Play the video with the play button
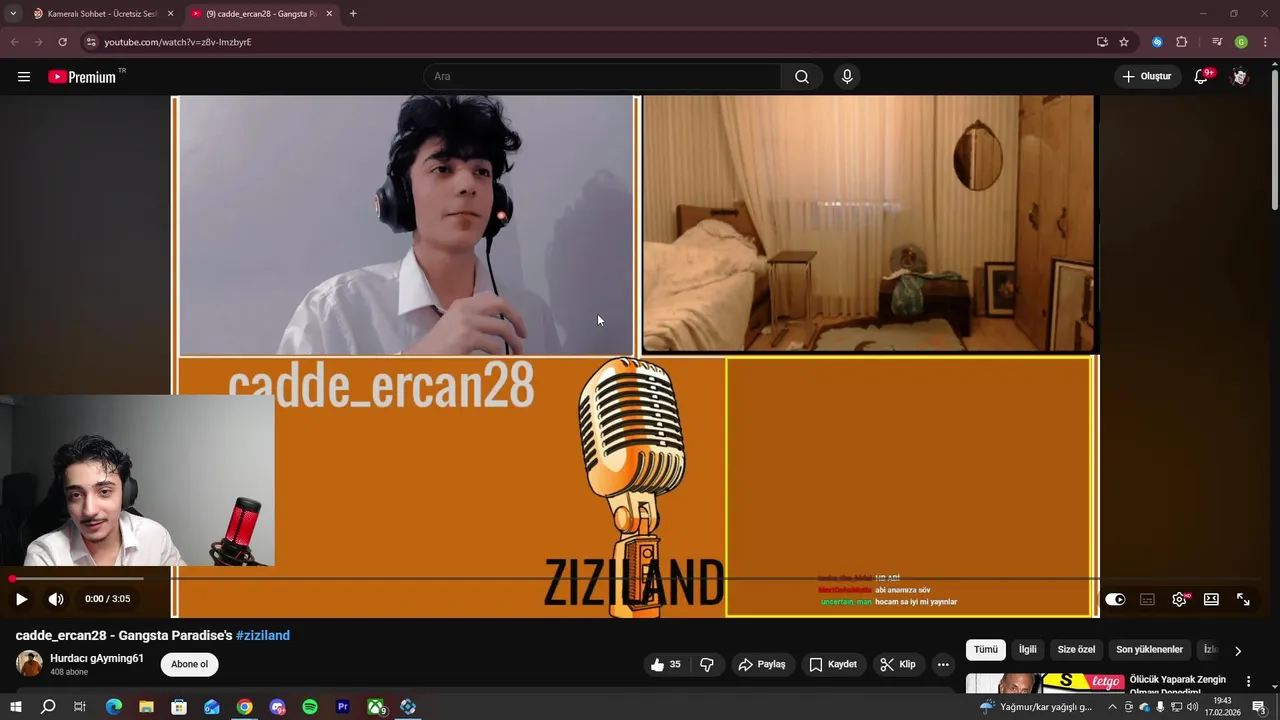The height and width of the screenshot is (720, 1280). point(21,599)
